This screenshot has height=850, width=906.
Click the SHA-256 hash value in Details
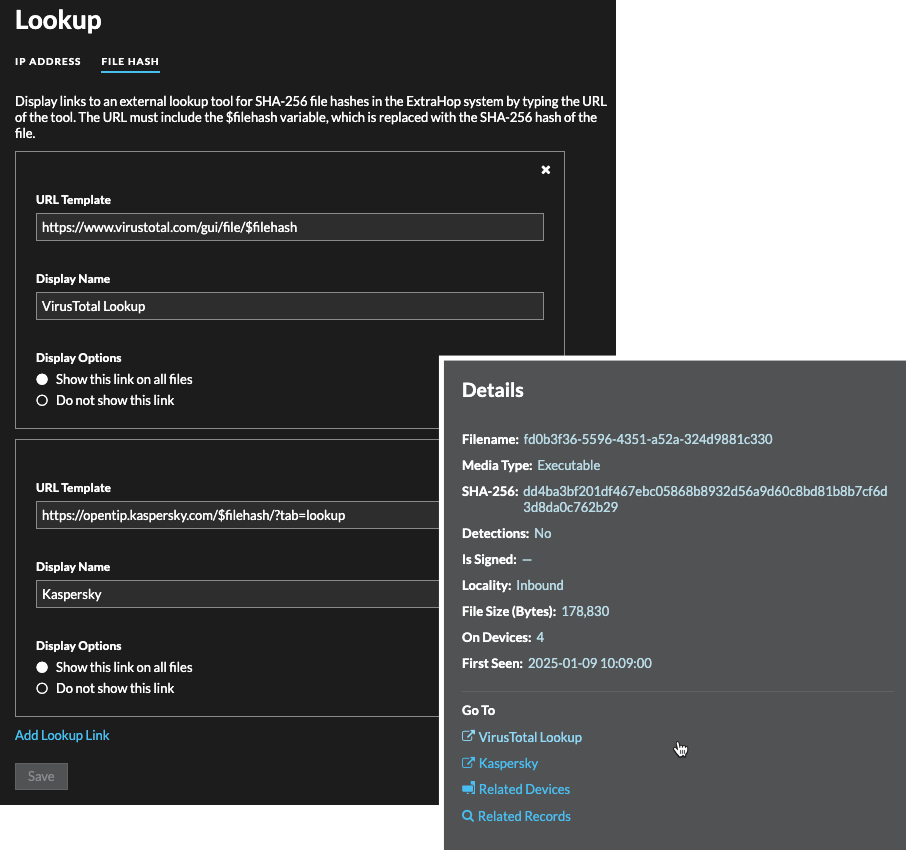point(705,499)
